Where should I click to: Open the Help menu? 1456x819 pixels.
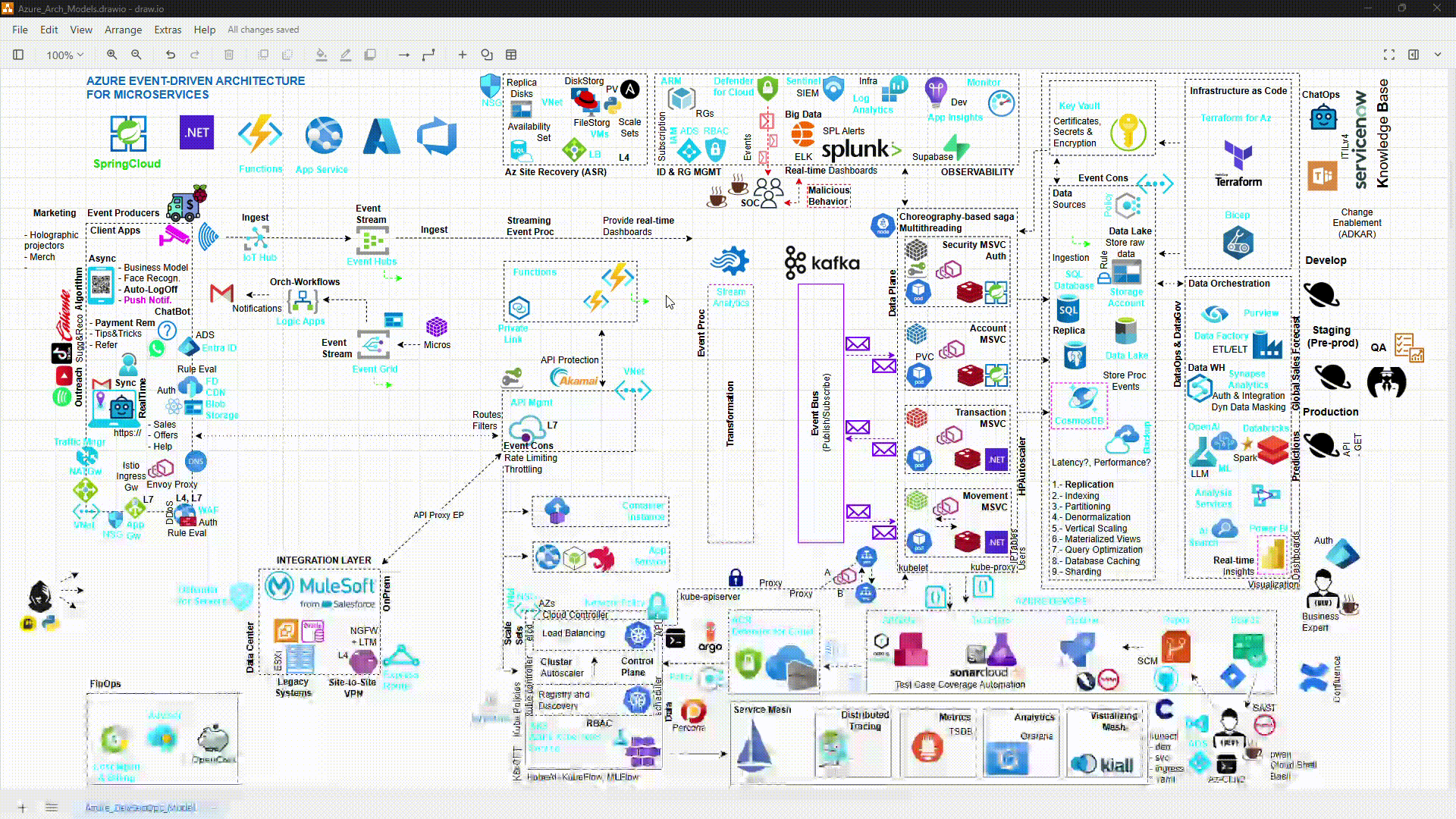[205, 30]
